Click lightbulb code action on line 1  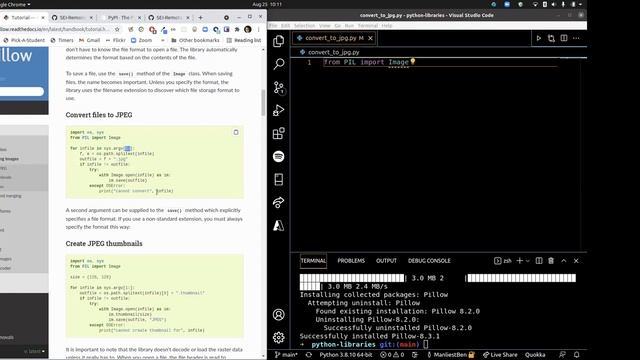tap(413, 61)
